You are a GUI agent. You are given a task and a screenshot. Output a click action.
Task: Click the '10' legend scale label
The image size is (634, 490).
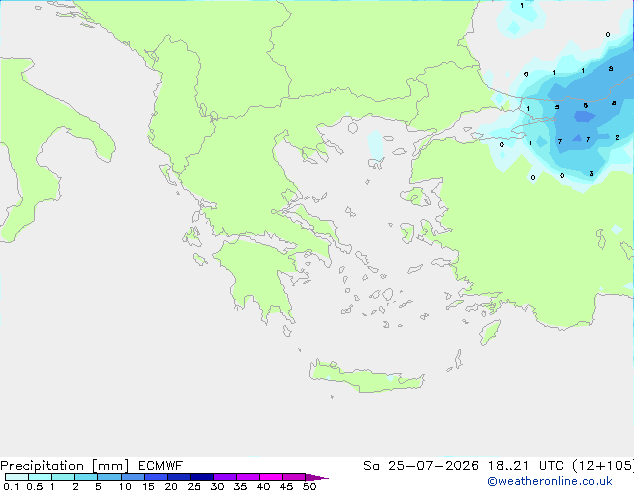tap(125, 486)
